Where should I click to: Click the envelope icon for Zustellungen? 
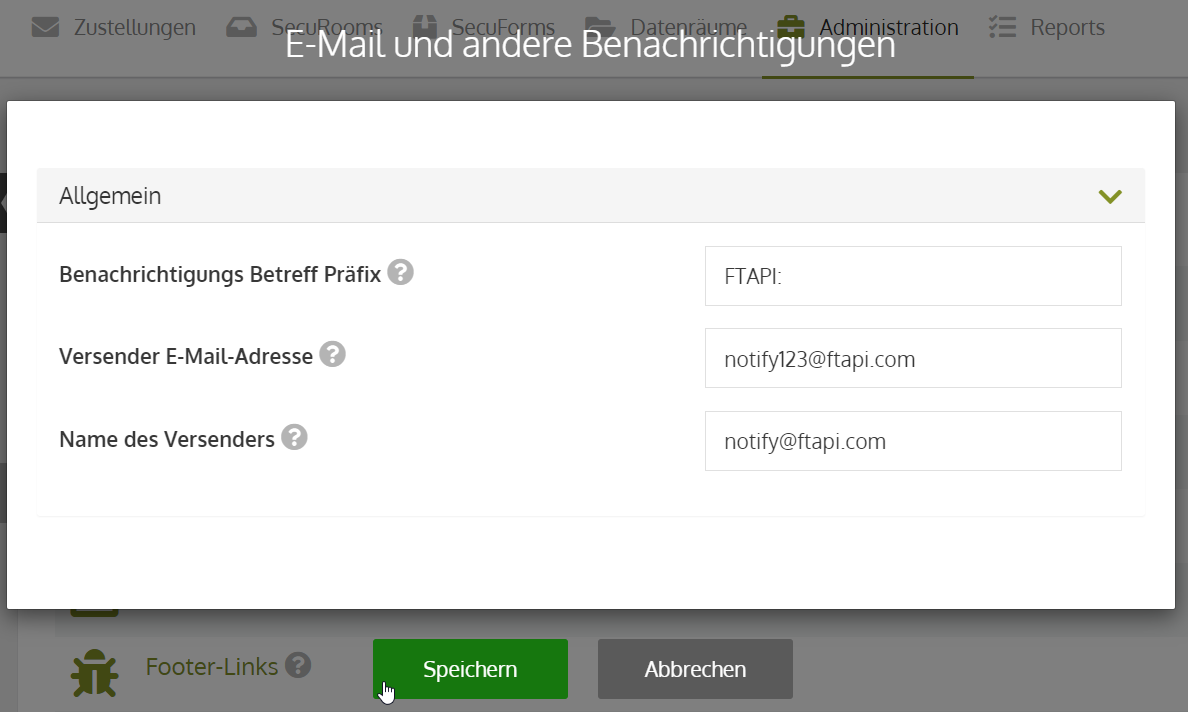pos(45,27)
